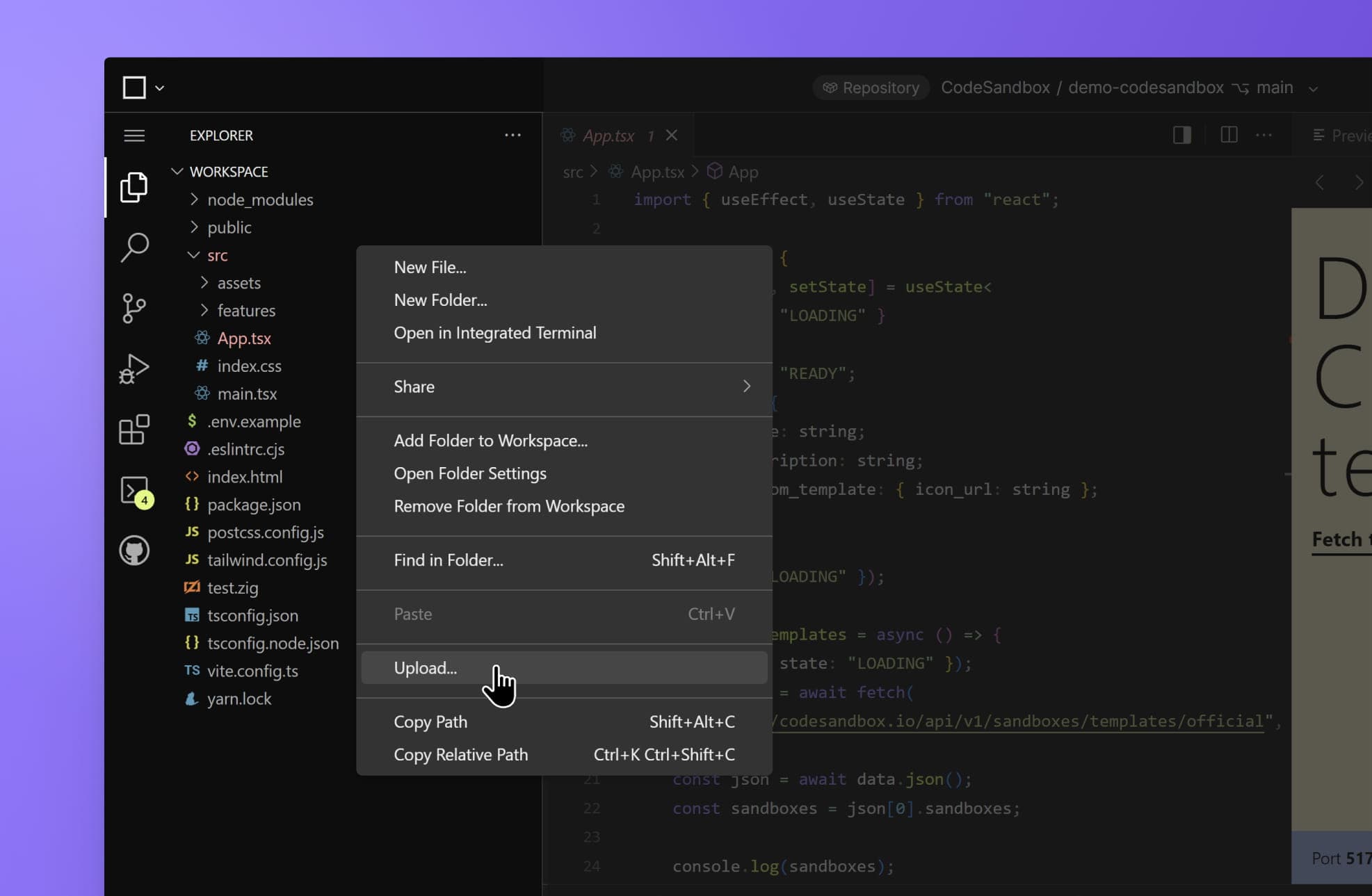1372x896 pixels.
Task: Expand the node_modules folder
Action: 259,199
